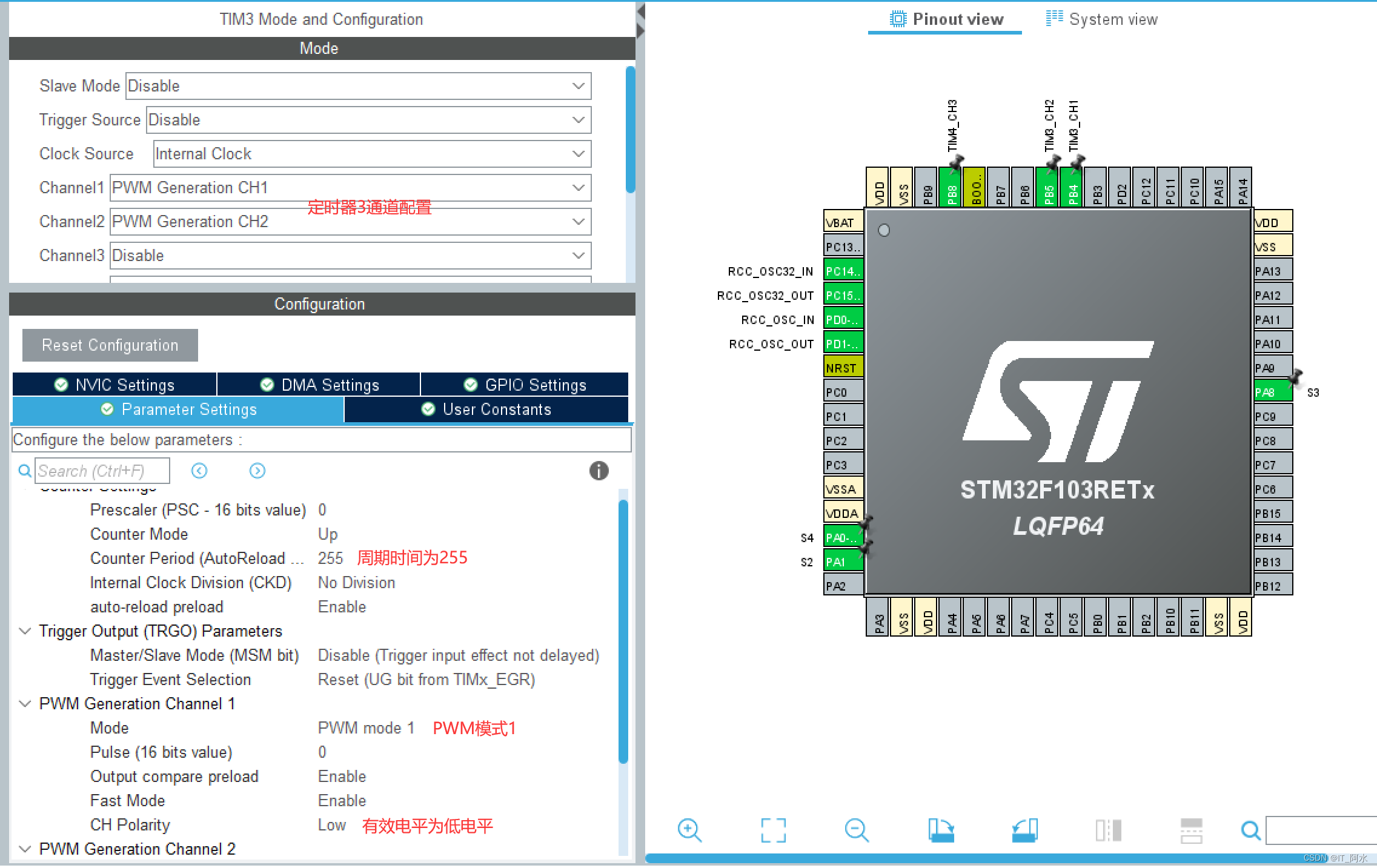Switch to System view tab
The width and height of the screenshot is (1377, 868).
1101,19
